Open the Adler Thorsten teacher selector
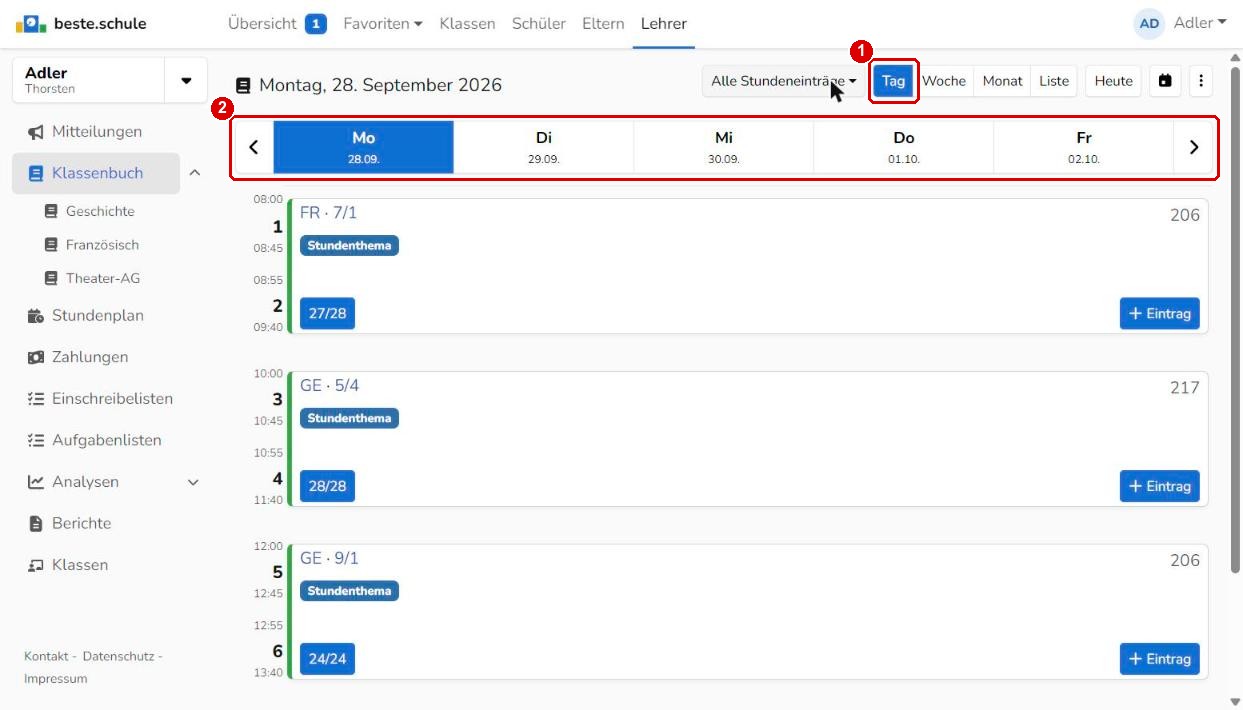 tap(110, 81)
